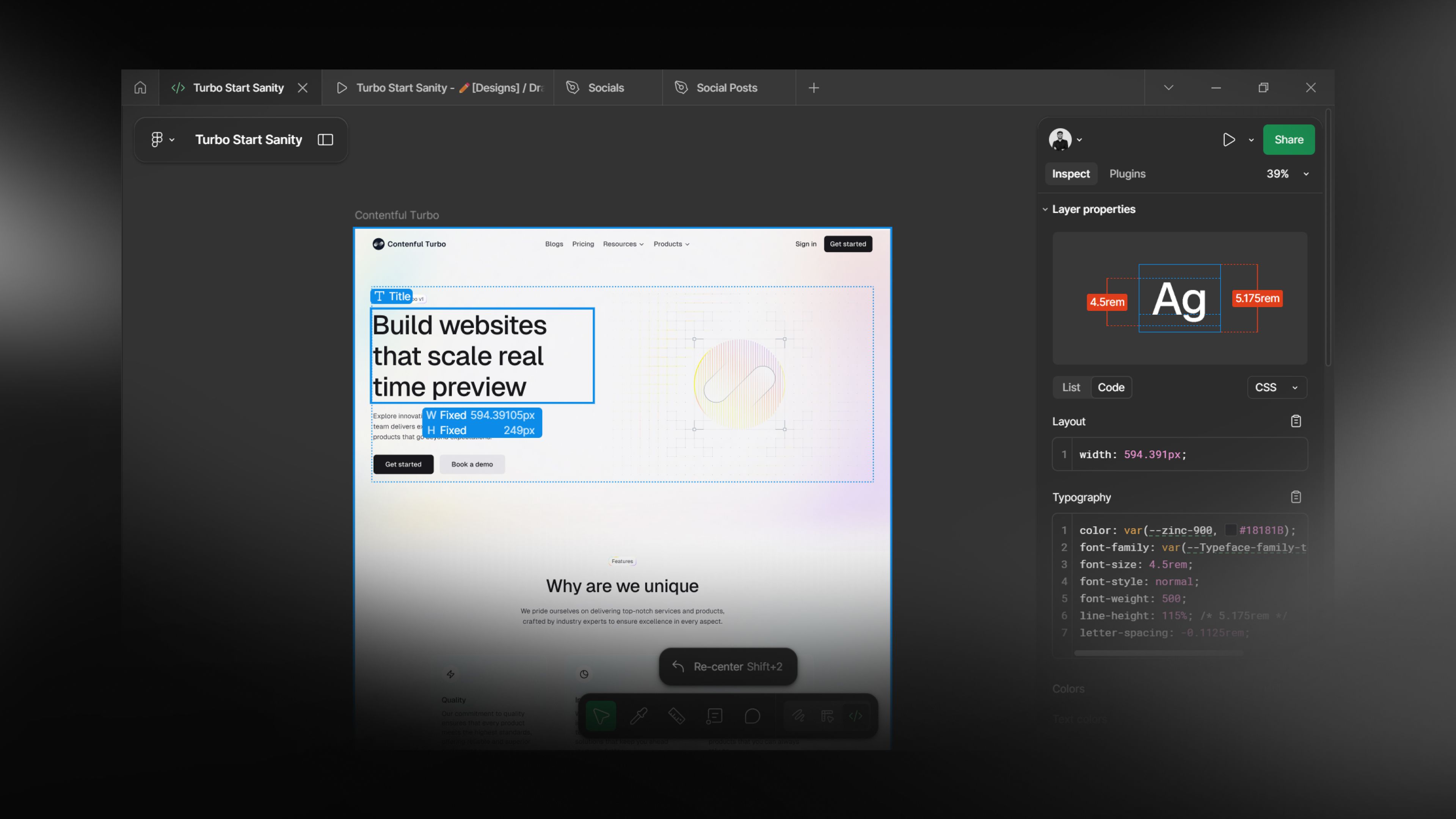The height and width of the screenshot is (819, 1456).
Task: Click the Re-center button
Action: tap(728, 667)
